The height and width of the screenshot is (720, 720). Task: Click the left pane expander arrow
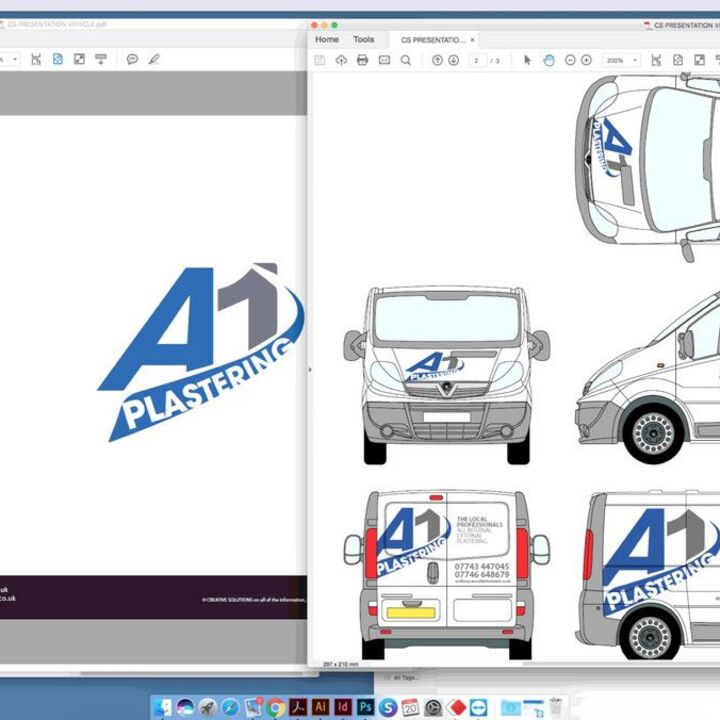(310, 369)
